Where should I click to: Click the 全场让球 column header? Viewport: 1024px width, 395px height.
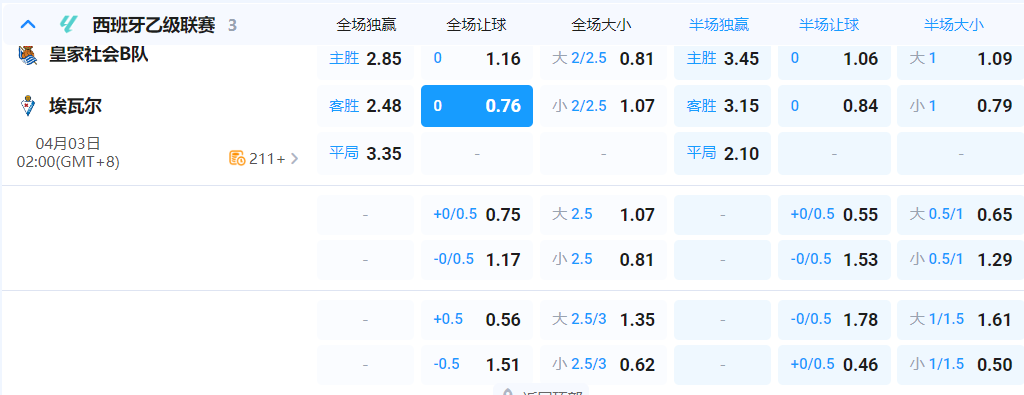click(x=477, y=25)
